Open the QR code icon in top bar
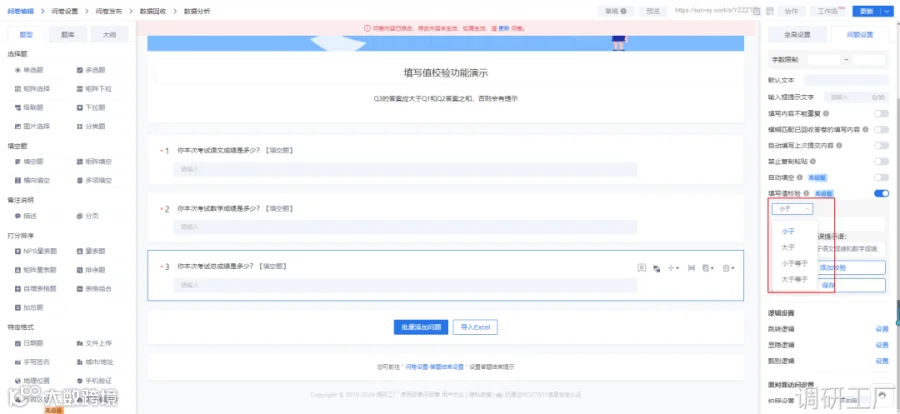 [770, 11]
